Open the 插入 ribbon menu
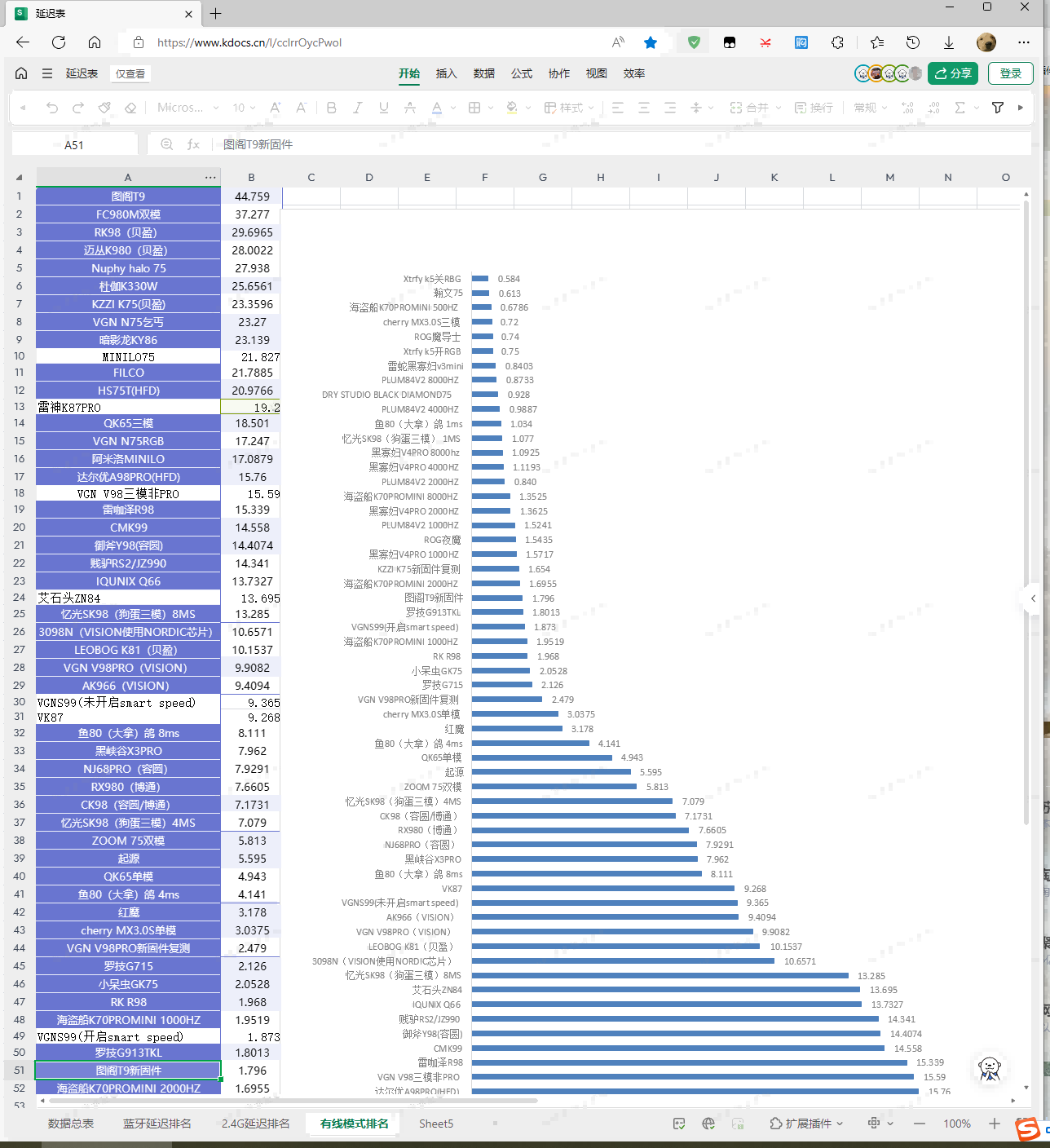 (x=446, y=73)
